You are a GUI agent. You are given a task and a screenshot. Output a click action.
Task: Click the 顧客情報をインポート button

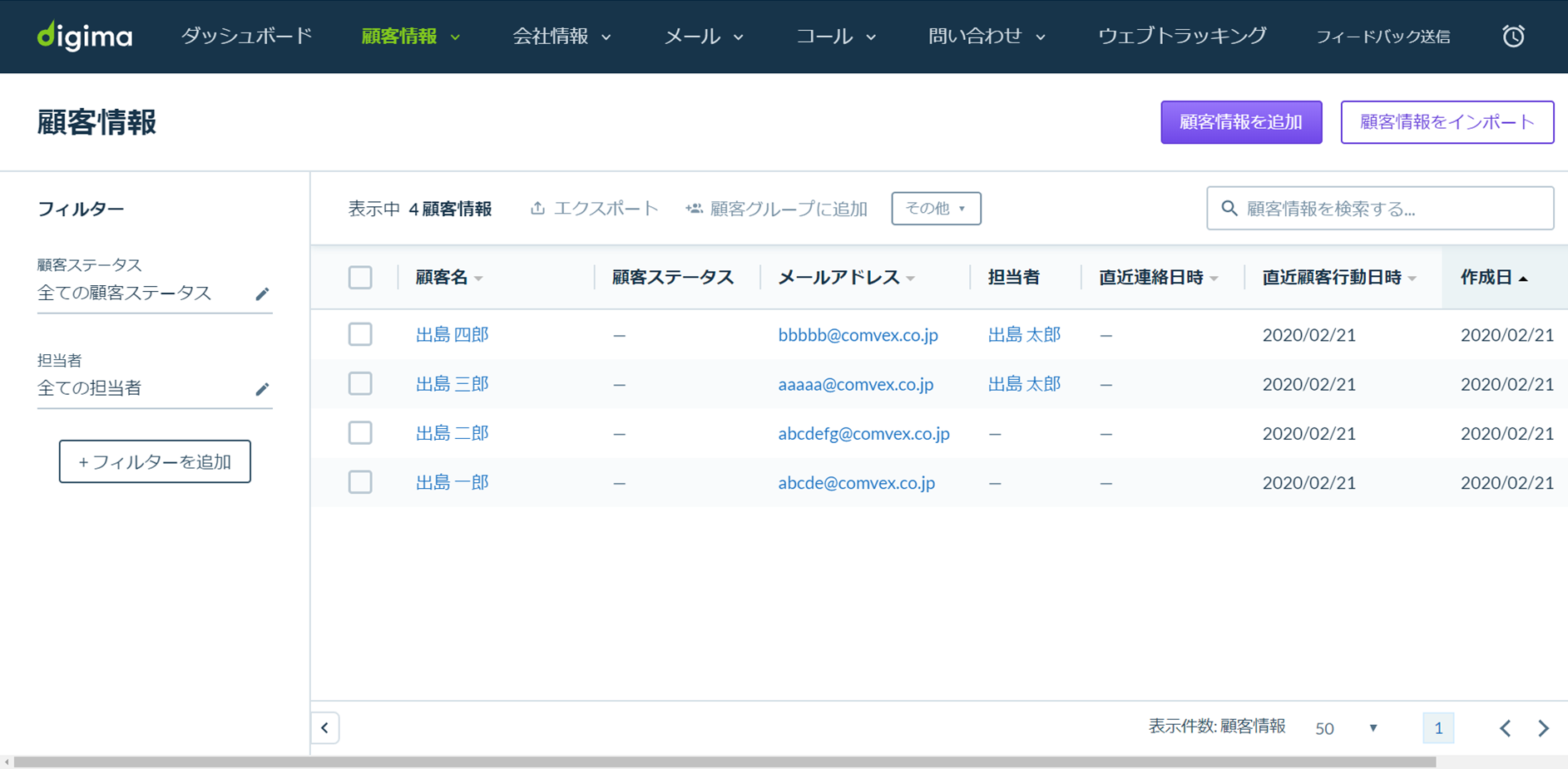tap(1447, 122)
